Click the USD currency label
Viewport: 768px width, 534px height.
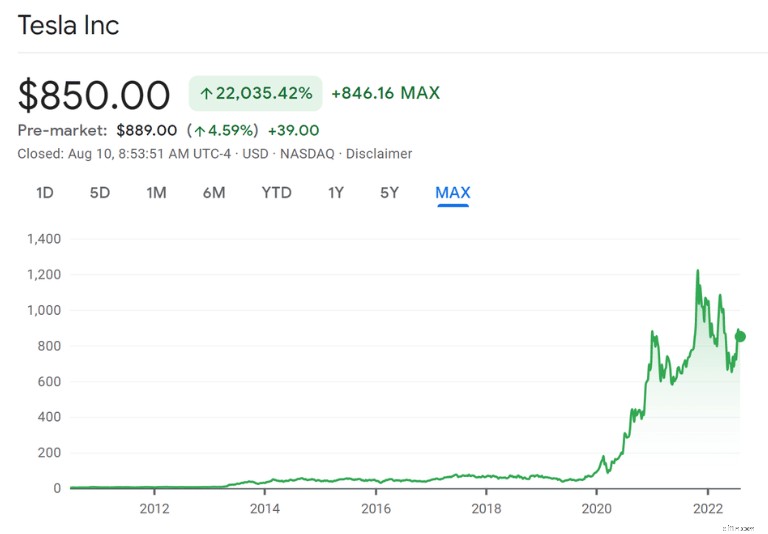(255, 154)
